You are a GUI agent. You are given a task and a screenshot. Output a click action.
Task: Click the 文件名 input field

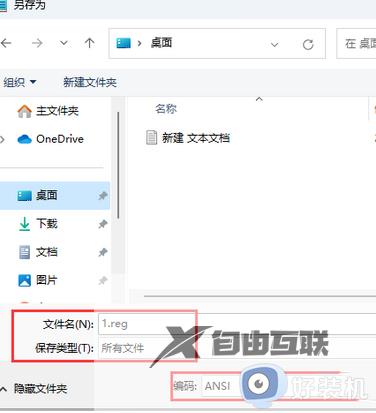pos(237,324)
